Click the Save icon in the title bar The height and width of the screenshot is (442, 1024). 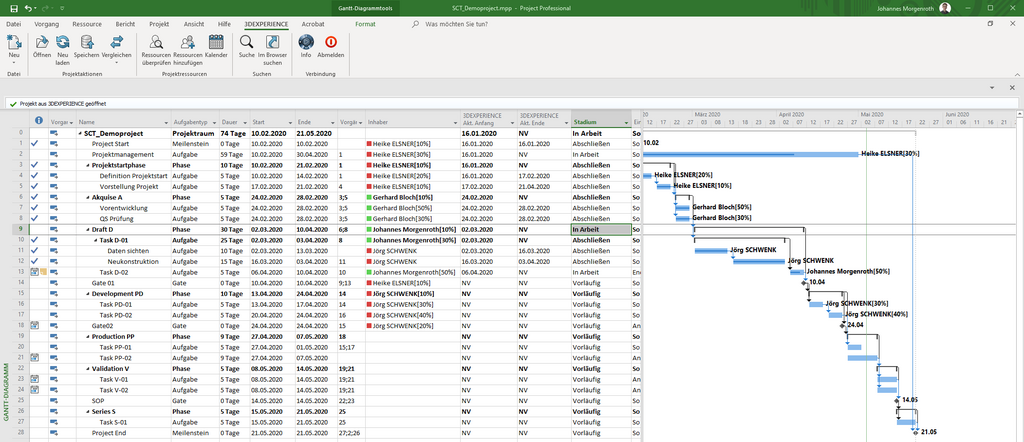[x=14, y=8]
